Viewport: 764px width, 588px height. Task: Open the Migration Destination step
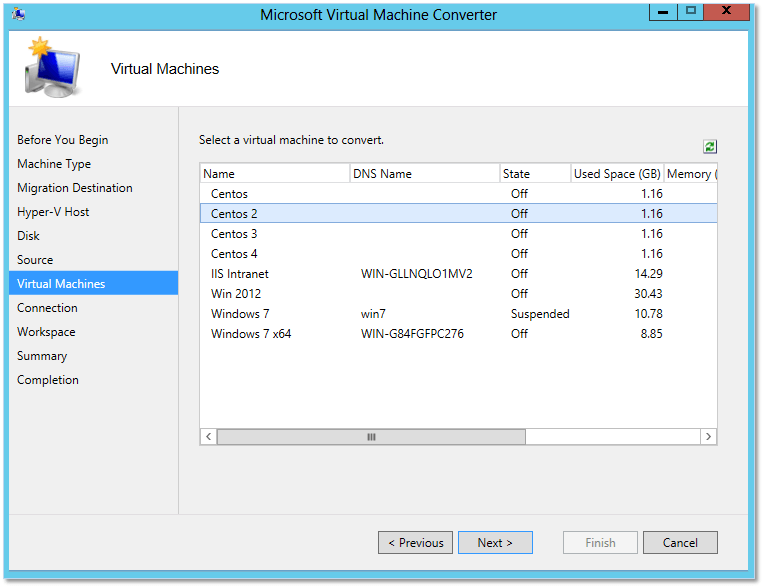(x=75, y=188)
